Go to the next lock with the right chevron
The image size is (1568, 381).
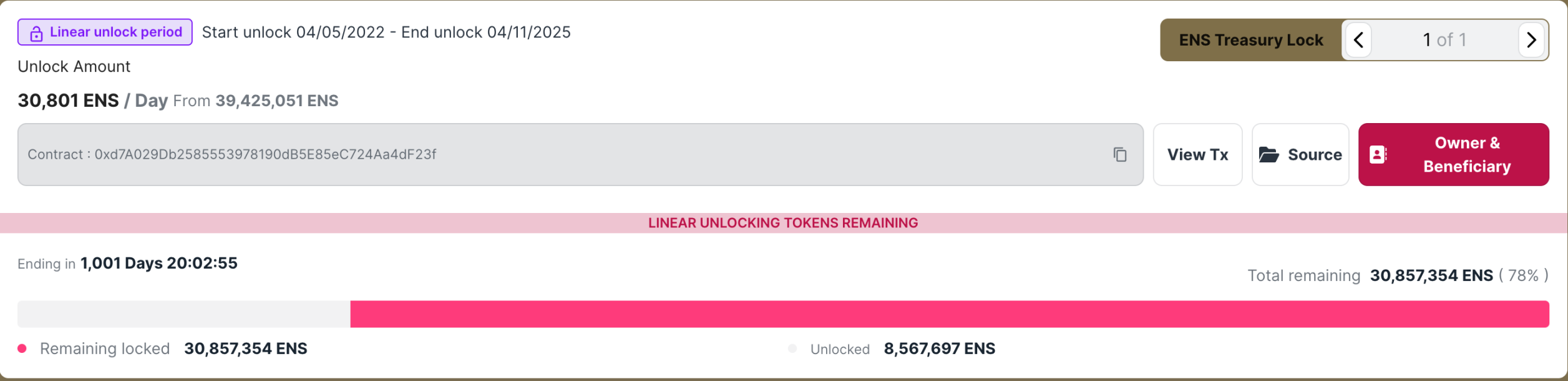1531,40
